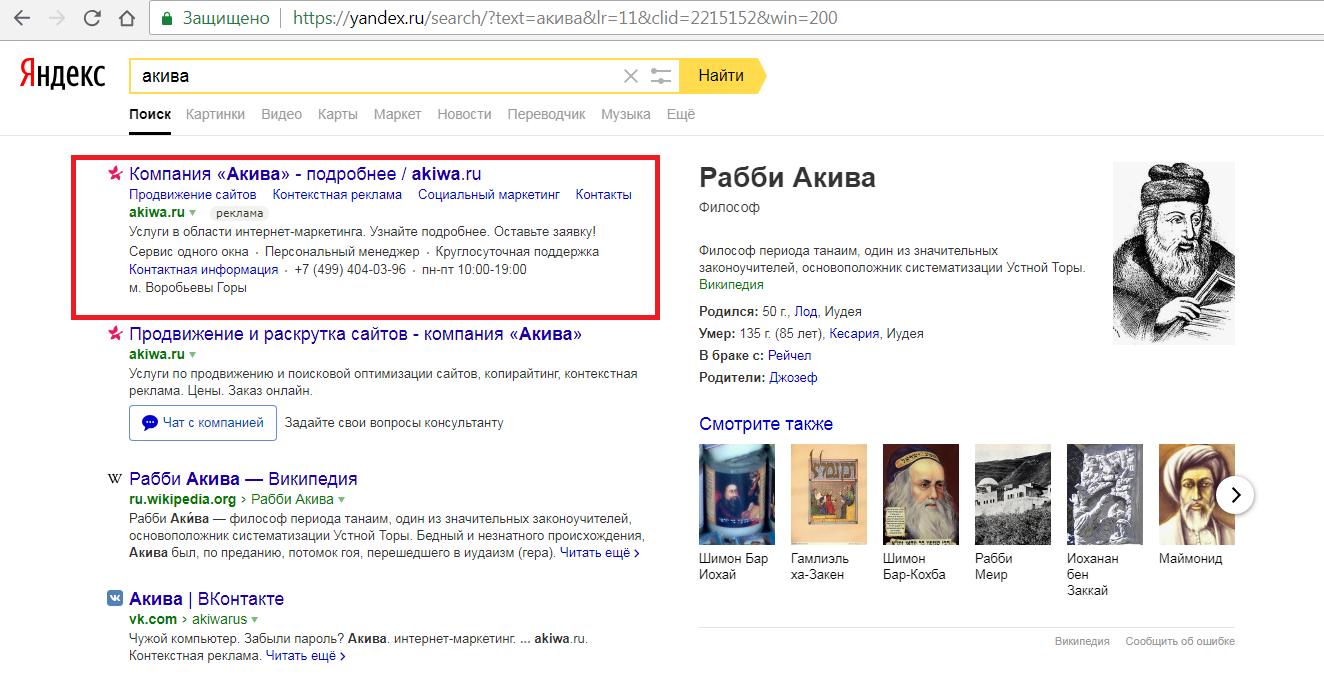
Task: Reload the page with refresh icon
Action: [92, 18]
